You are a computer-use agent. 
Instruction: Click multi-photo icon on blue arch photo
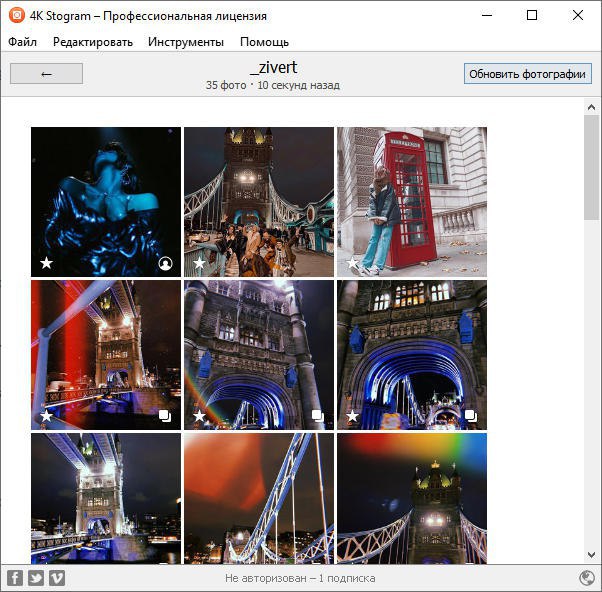[471, 416]
